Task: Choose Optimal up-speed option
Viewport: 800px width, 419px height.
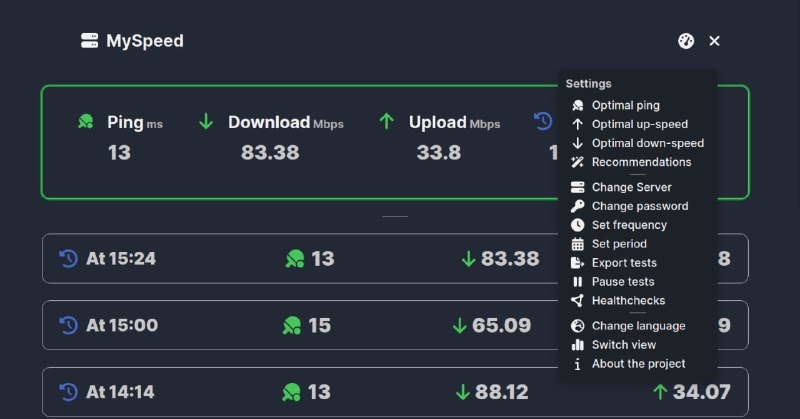Action: click(x=639, y=124)
